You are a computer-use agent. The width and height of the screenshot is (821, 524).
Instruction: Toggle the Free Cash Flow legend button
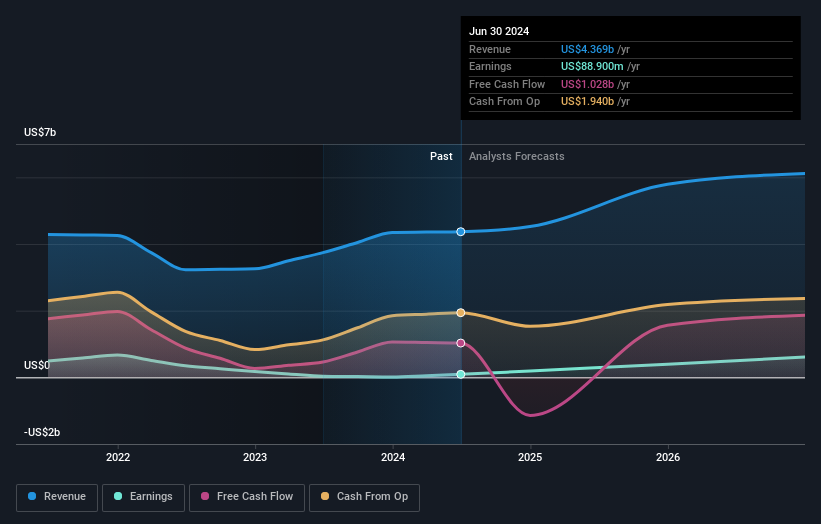(x=247, y=497)
